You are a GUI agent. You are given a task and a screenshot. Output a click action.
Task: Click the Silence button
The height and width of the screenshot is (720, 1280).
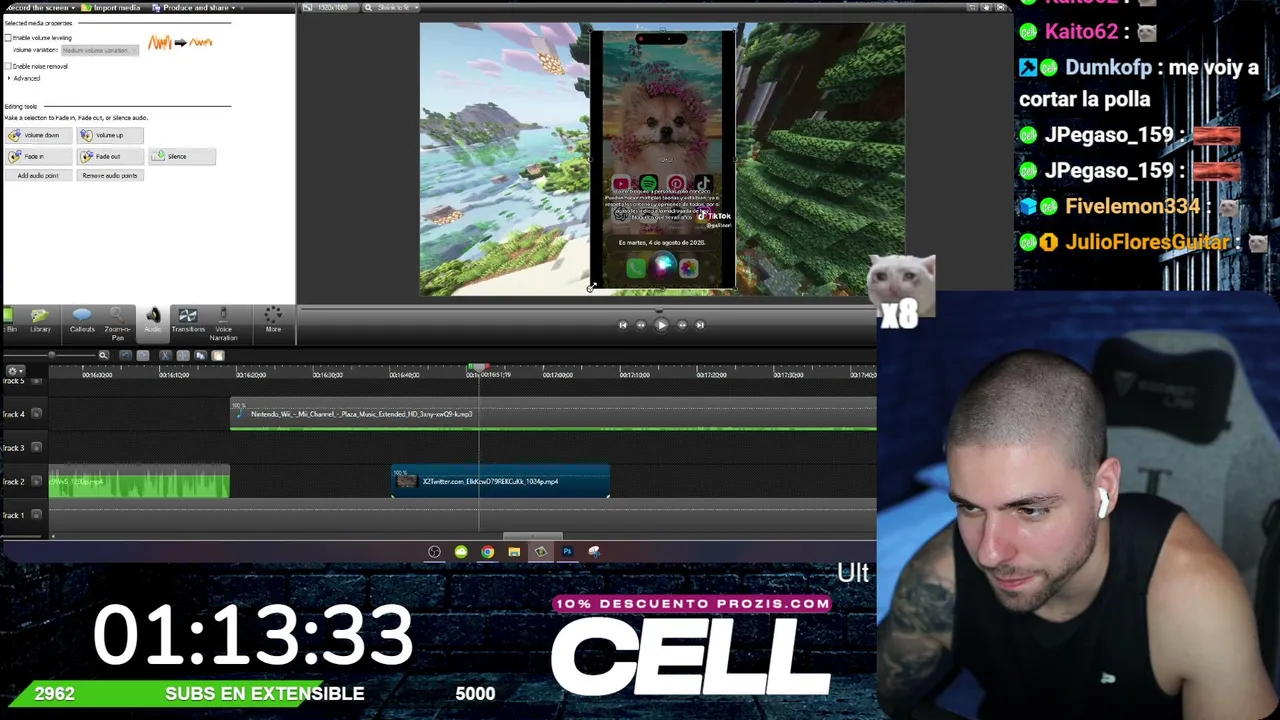[182, 156]
